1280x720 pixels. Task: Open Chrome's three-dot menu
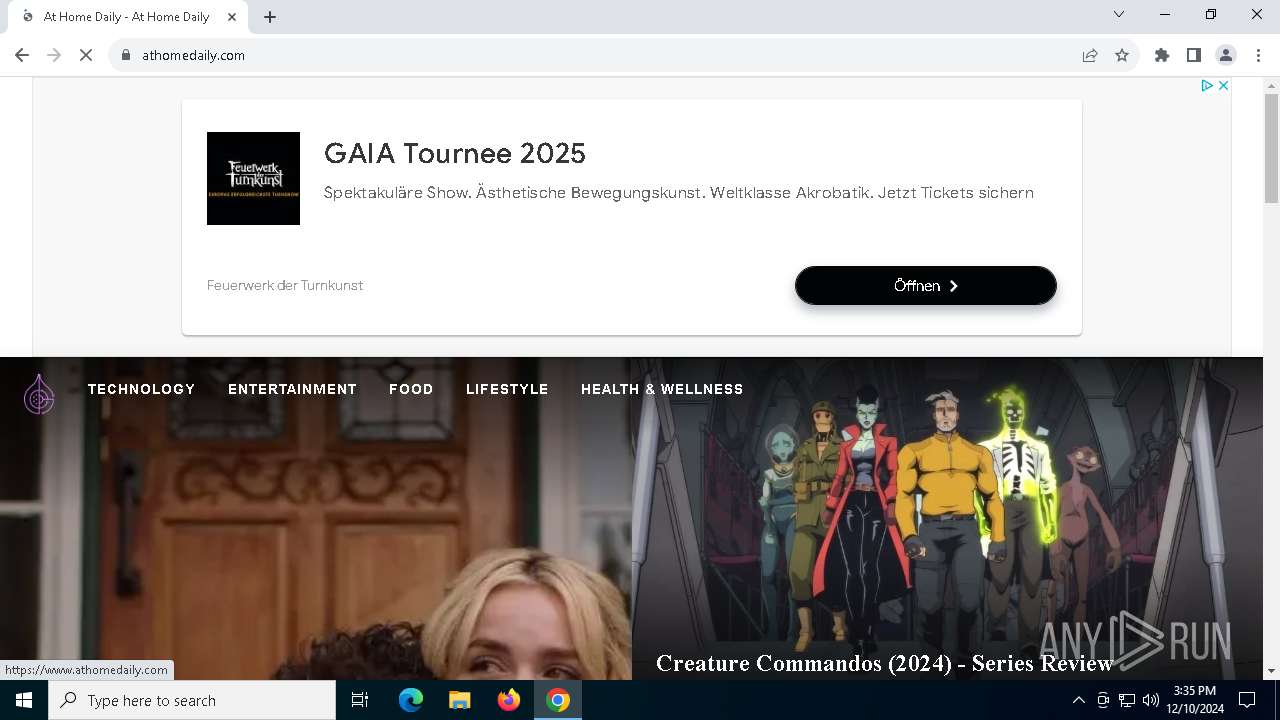tap(1258, 55)
